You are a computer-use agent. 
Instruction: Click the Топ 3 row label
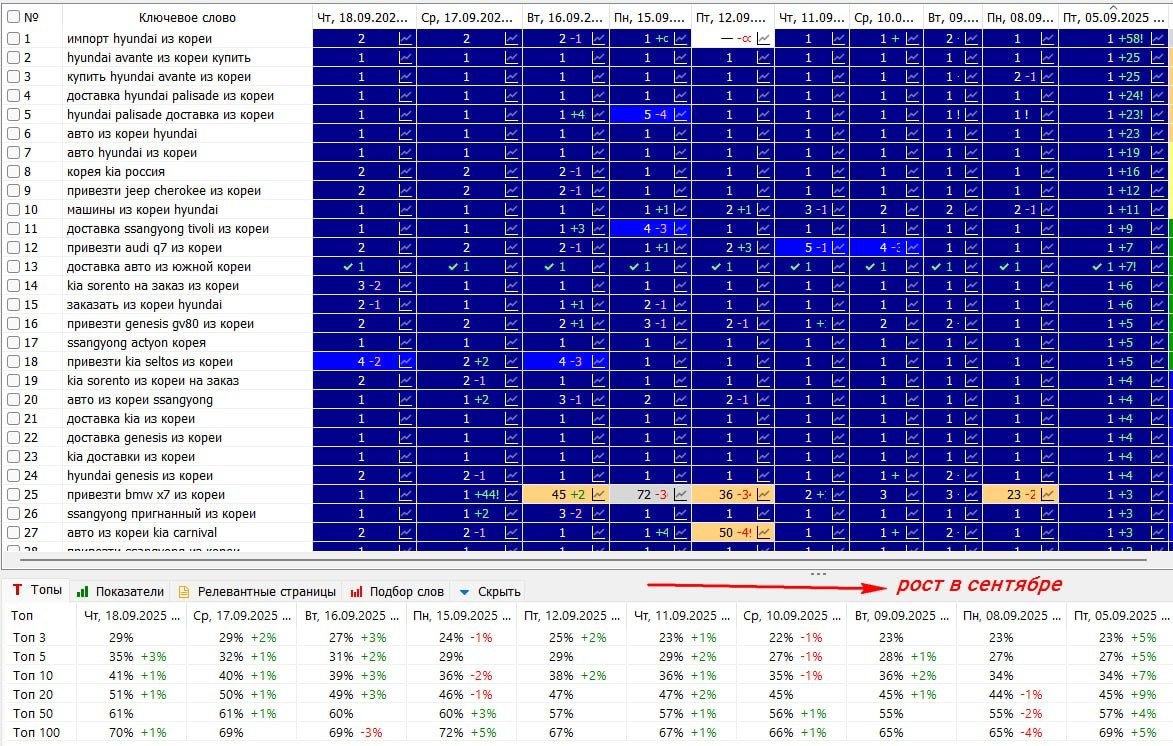(28, 638)
